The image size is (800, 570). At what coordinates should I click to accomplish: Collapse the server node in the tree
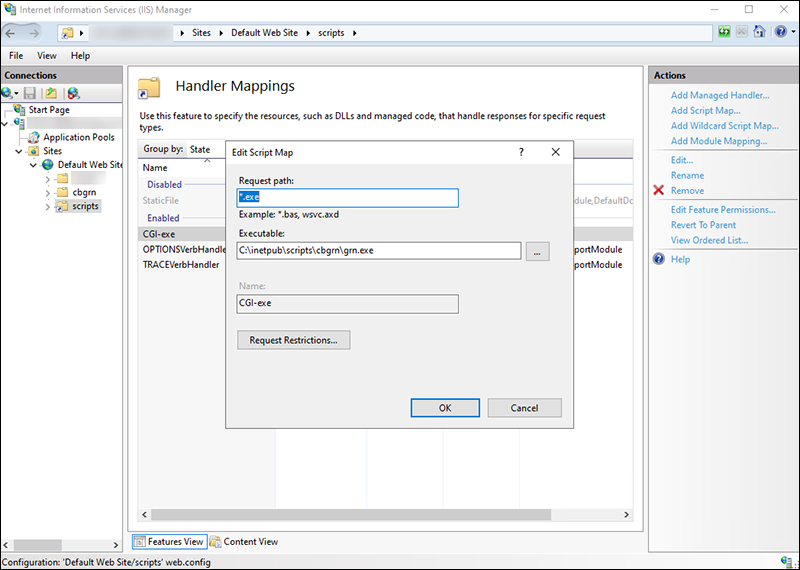pos(5,124)
